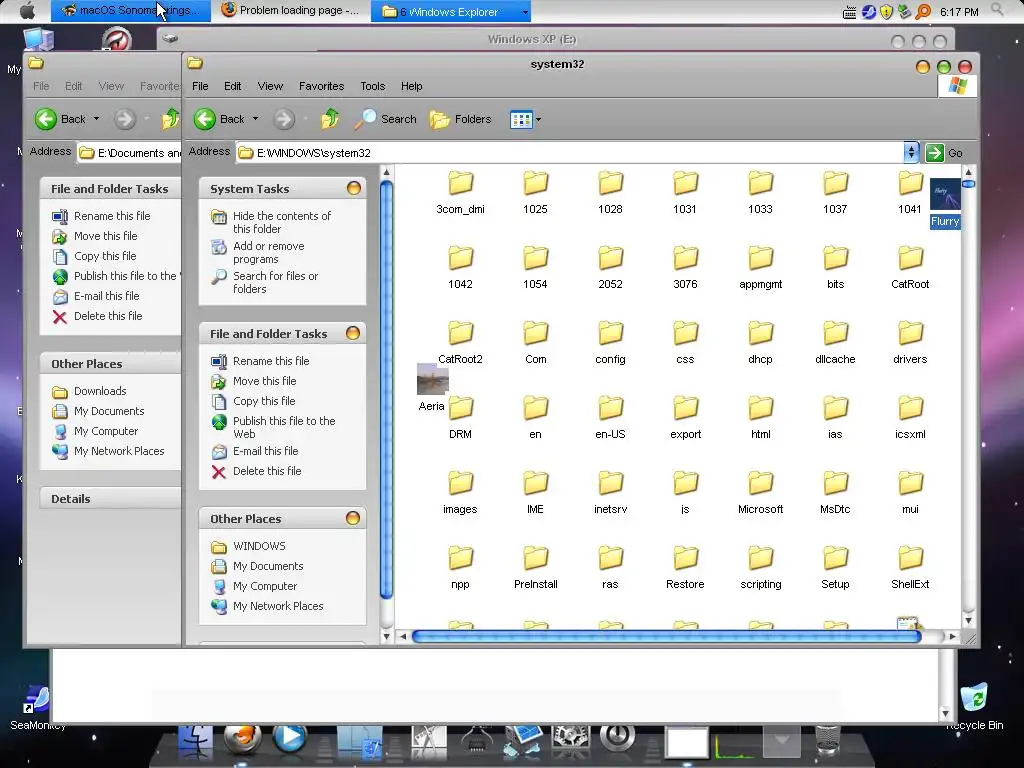Open My Network Places in system32 pane
This screenshot has height=768, width=1024.
278,606
